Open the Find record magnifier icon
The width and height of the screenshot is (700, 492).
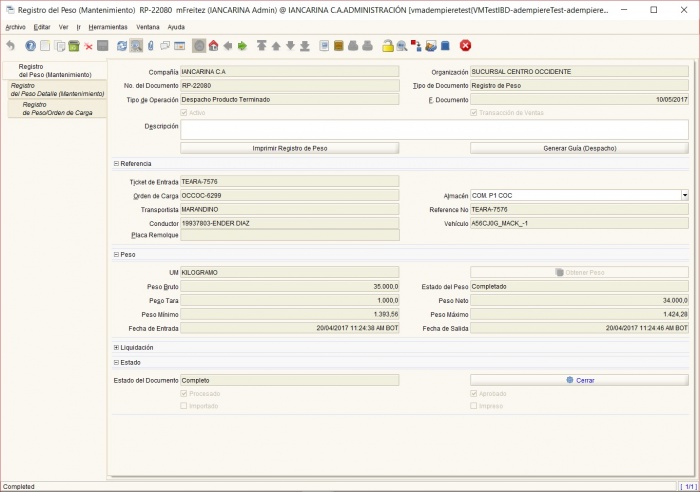136,46
